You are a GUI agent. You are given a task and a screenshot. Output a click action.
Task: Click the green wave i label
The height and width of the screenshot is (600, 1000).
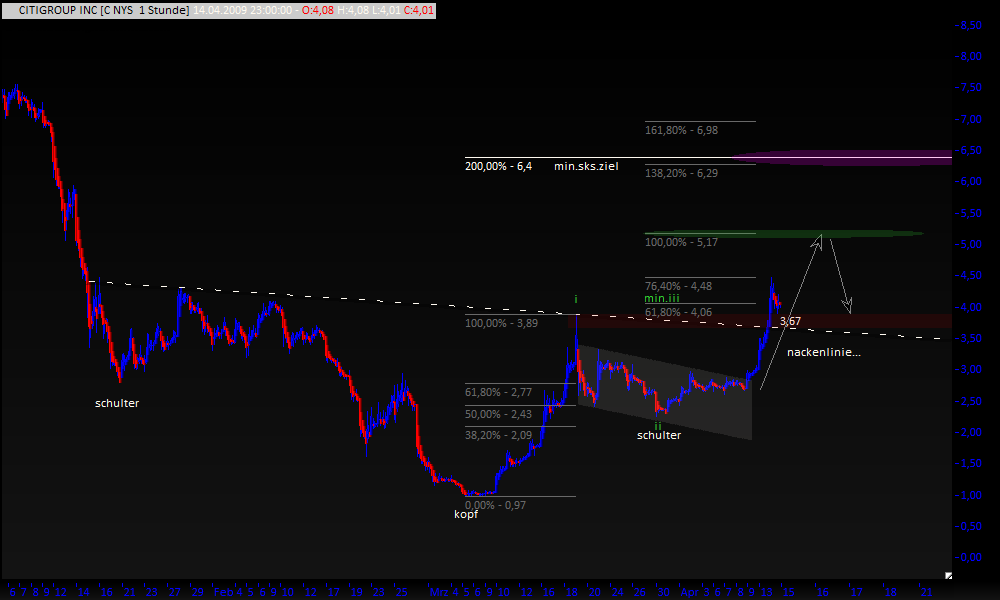[x=576, y=299]
